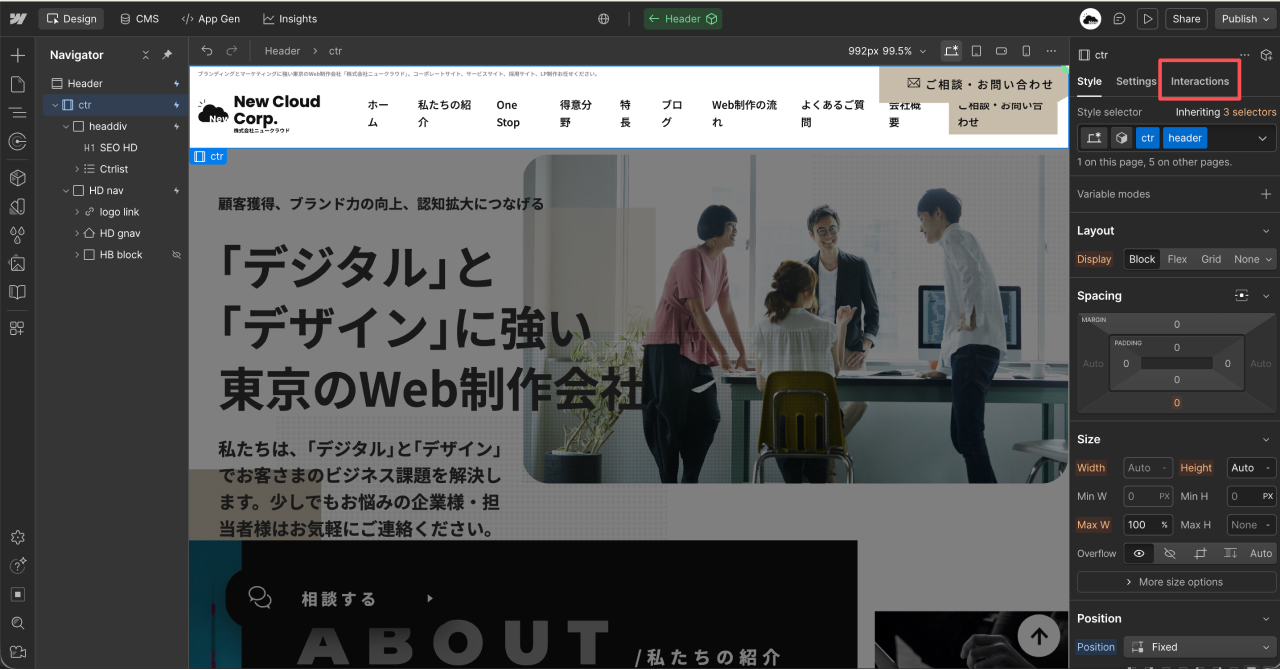Screen dimensions: 1280x670
Task: Set overflow to visible eye icon
Action: [1138, 553]
